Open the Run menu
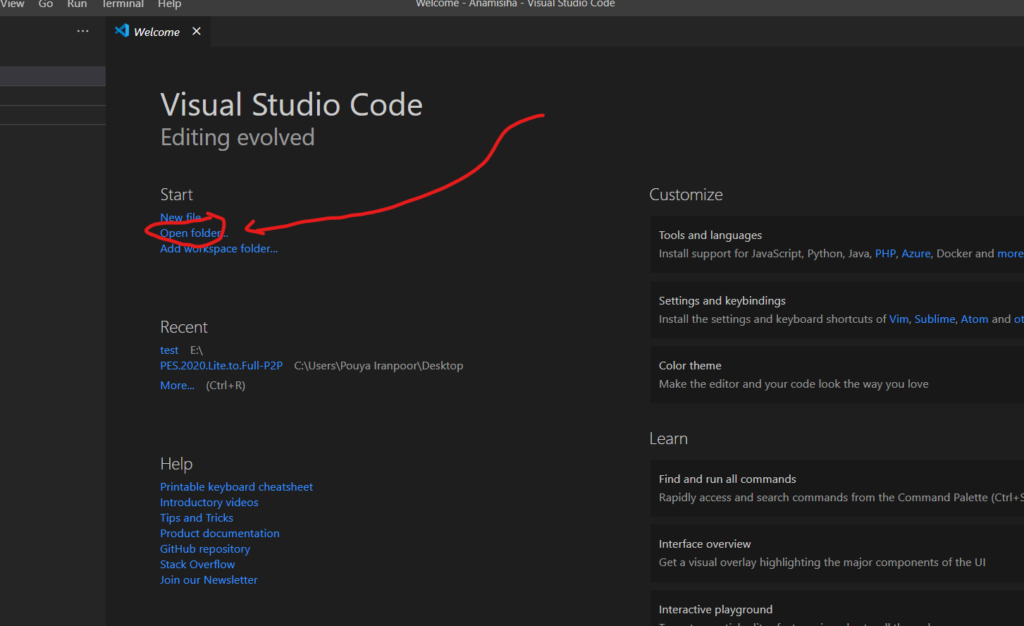This screenshot has height=626, width=1024. click(77, 4)
